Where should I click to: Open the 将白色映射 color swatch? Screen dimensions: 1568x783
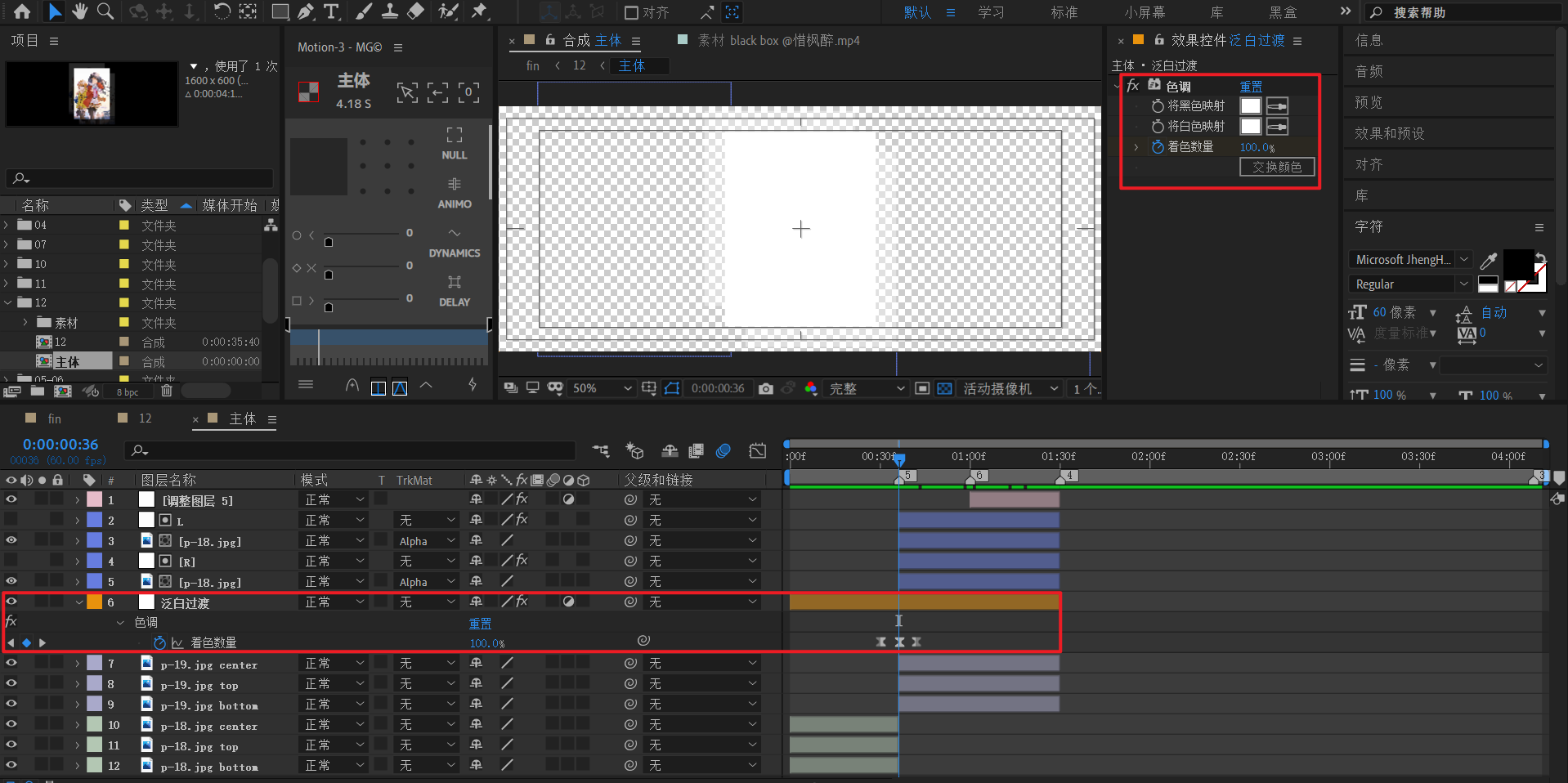[x=1250, y=127]
